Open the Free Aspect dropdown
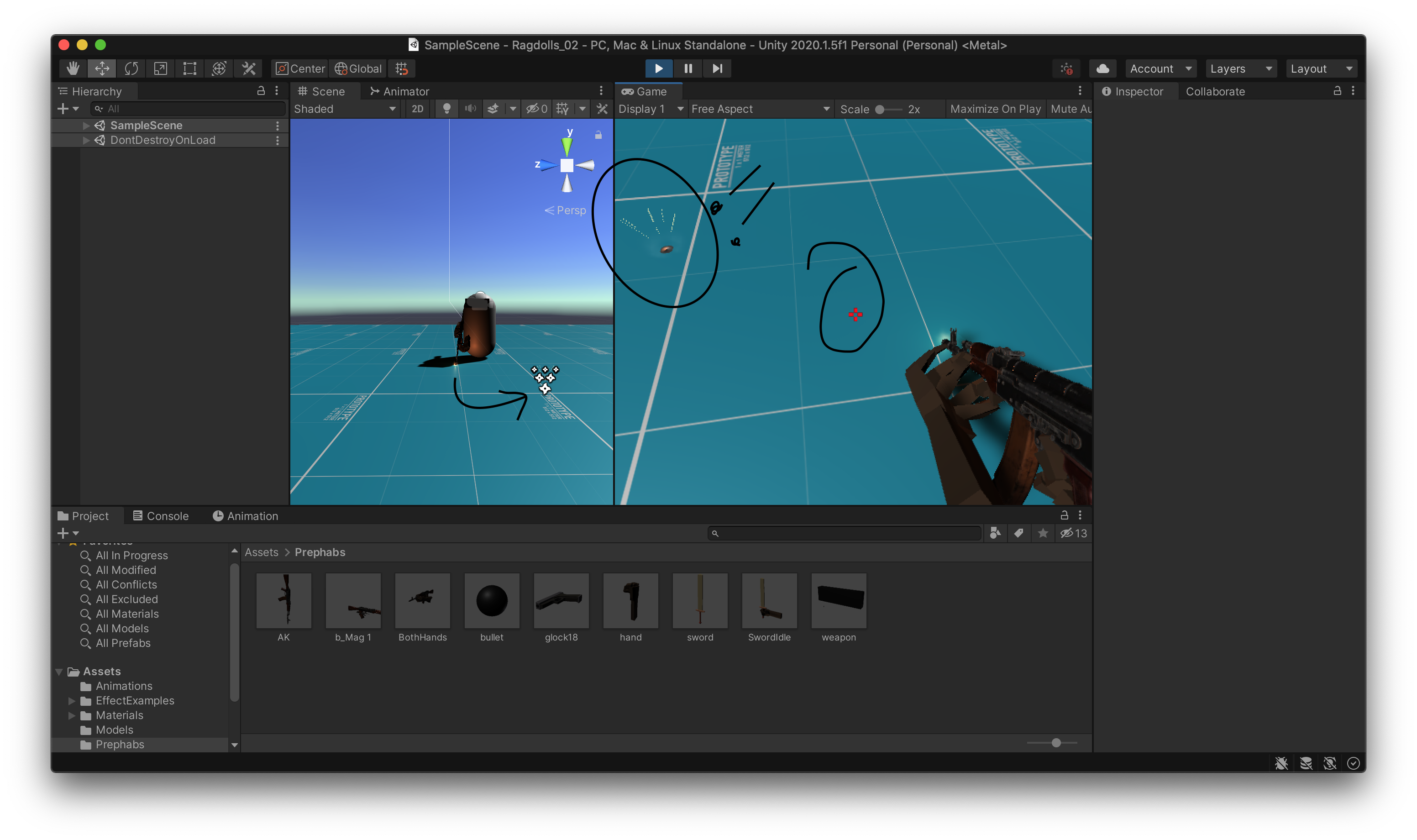1417x840 pixels. [761, 109]
